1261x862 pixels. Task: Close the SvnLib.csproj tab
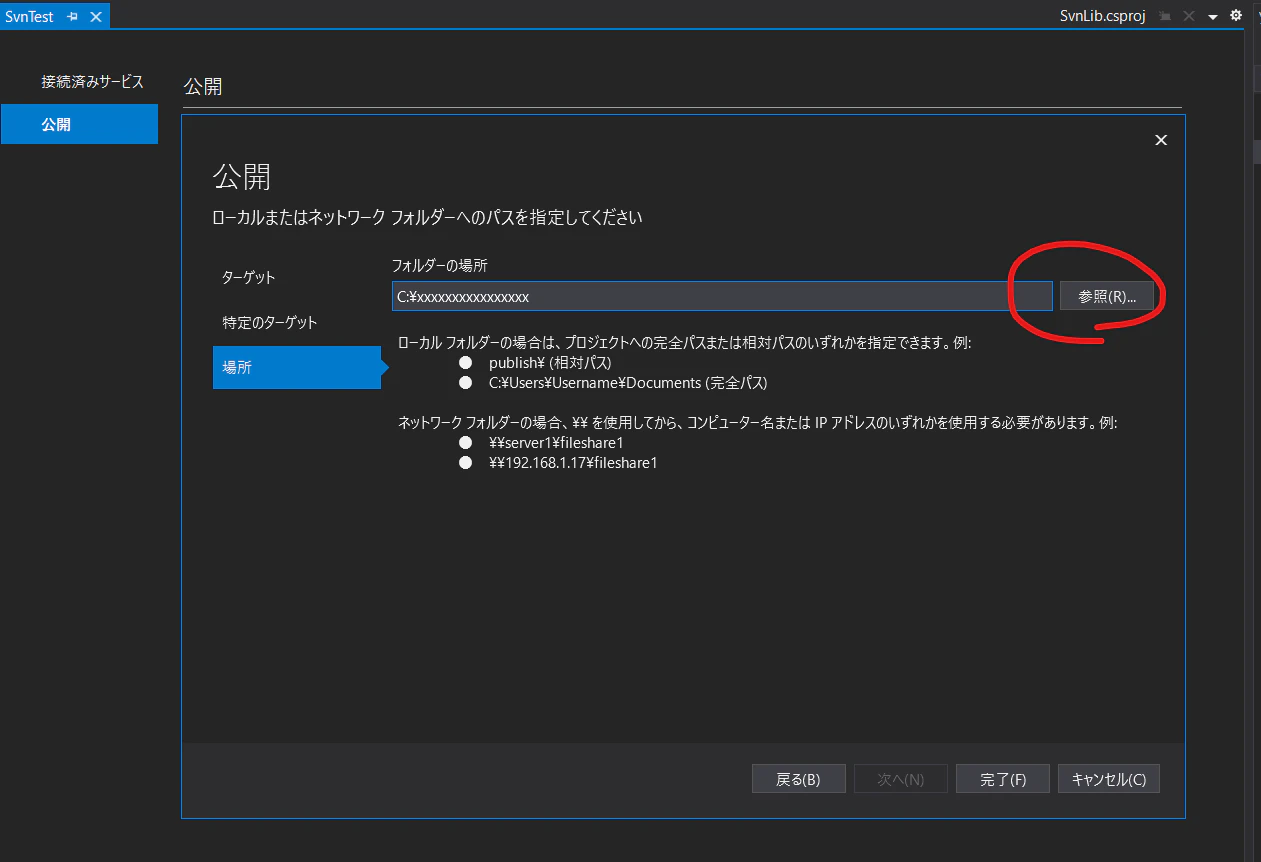pos(1187,15)
